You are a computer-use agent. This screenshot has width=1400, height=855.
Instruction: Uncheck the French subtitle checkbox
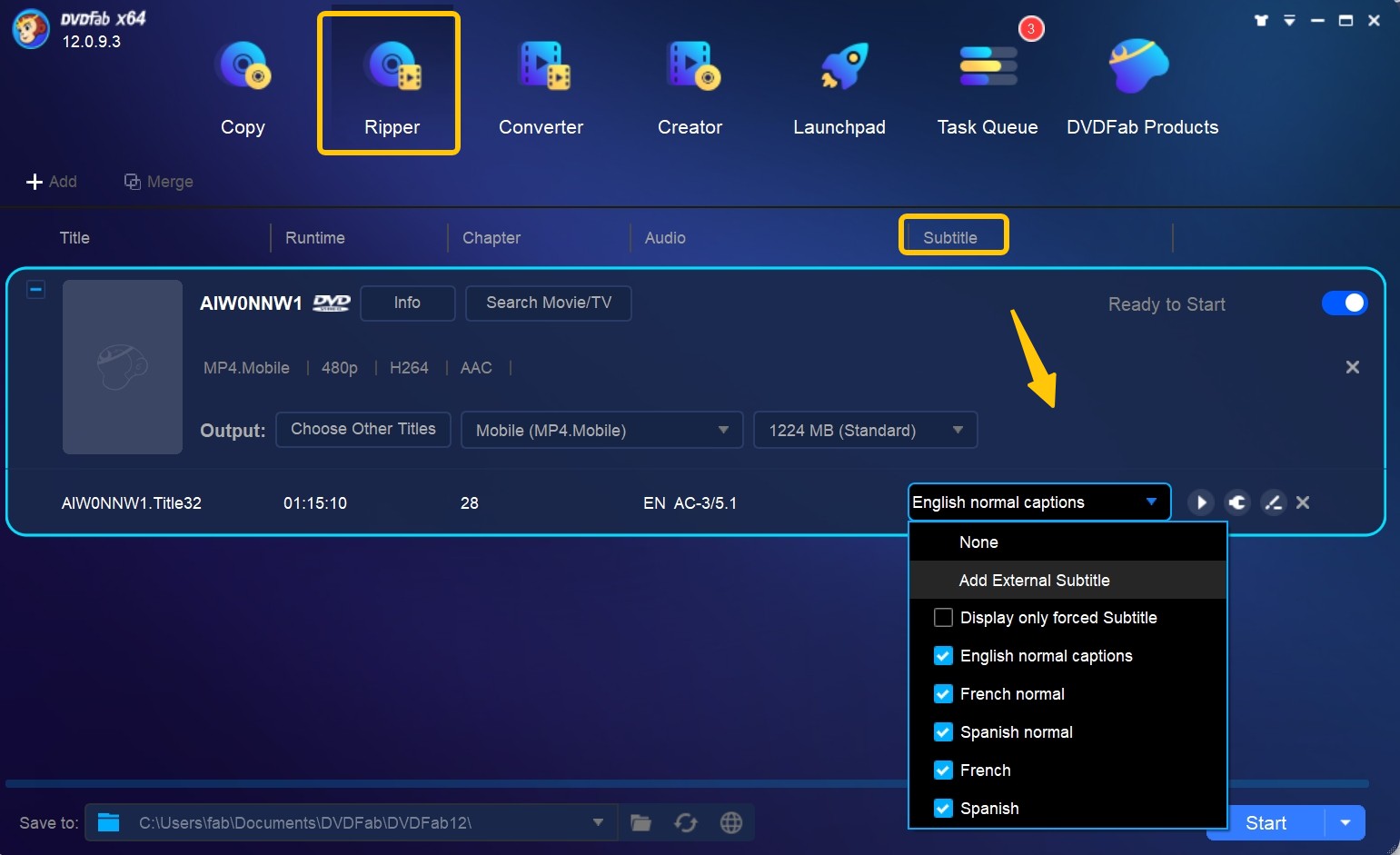(944, 770)
